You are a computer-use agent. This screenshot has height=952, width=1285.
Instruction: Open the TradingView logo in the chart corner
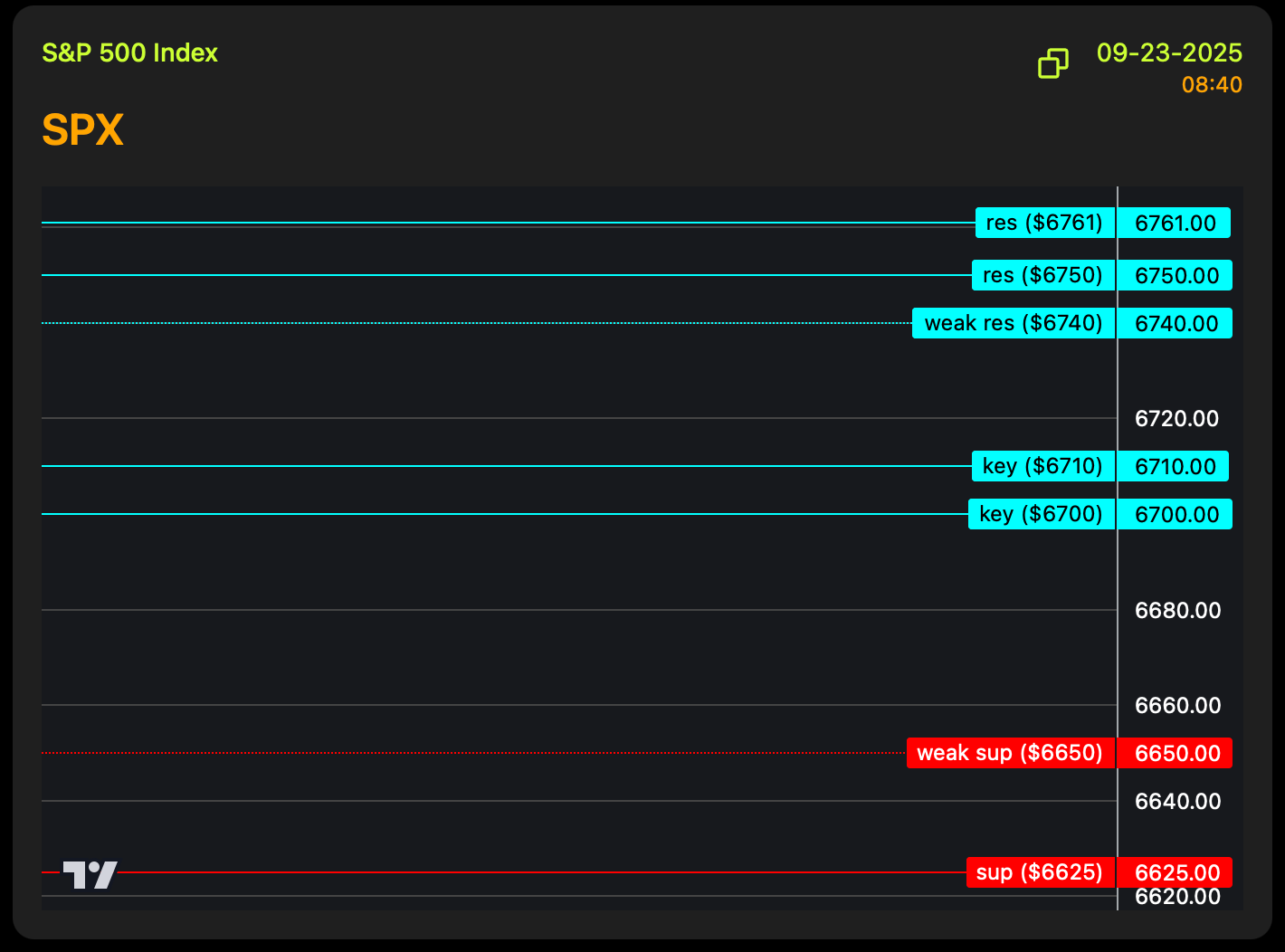click(x=90, y=874)
